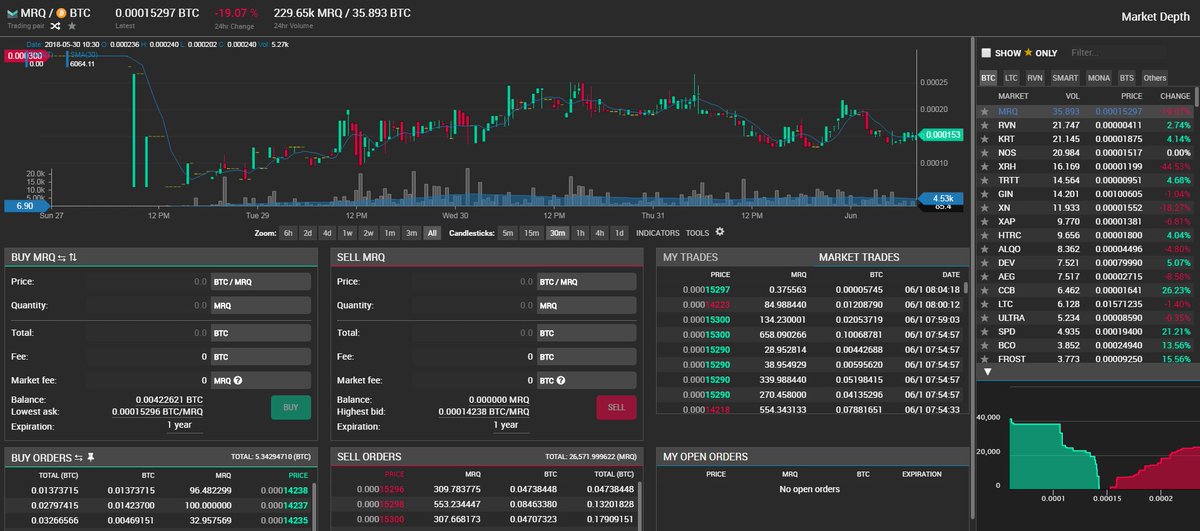Switch candlesticks to 1d
1200x531 pixels.
[x=619, y=232]
